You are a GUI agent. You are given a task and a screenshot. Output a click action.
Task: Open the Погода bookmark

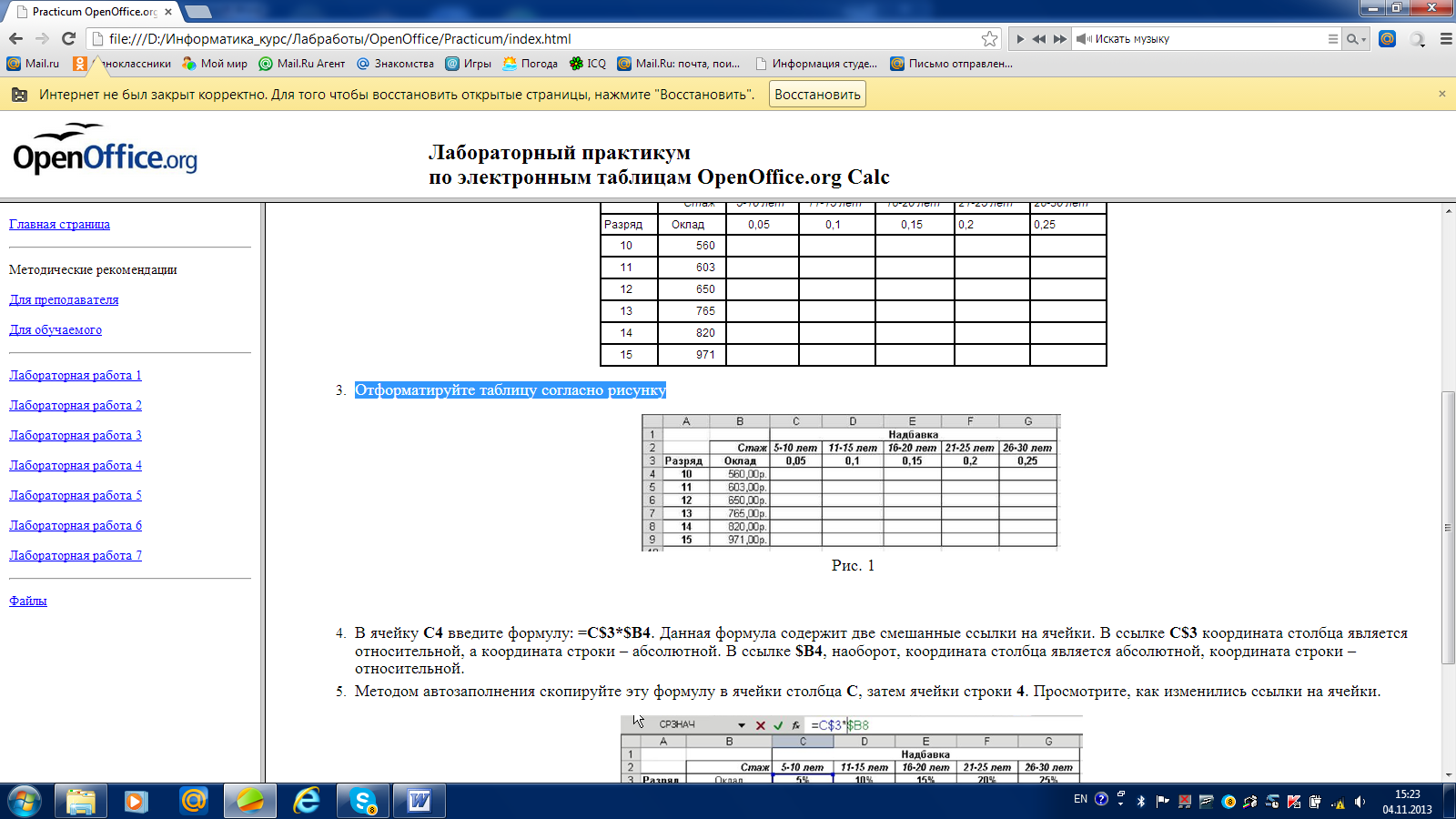(531, 64)
